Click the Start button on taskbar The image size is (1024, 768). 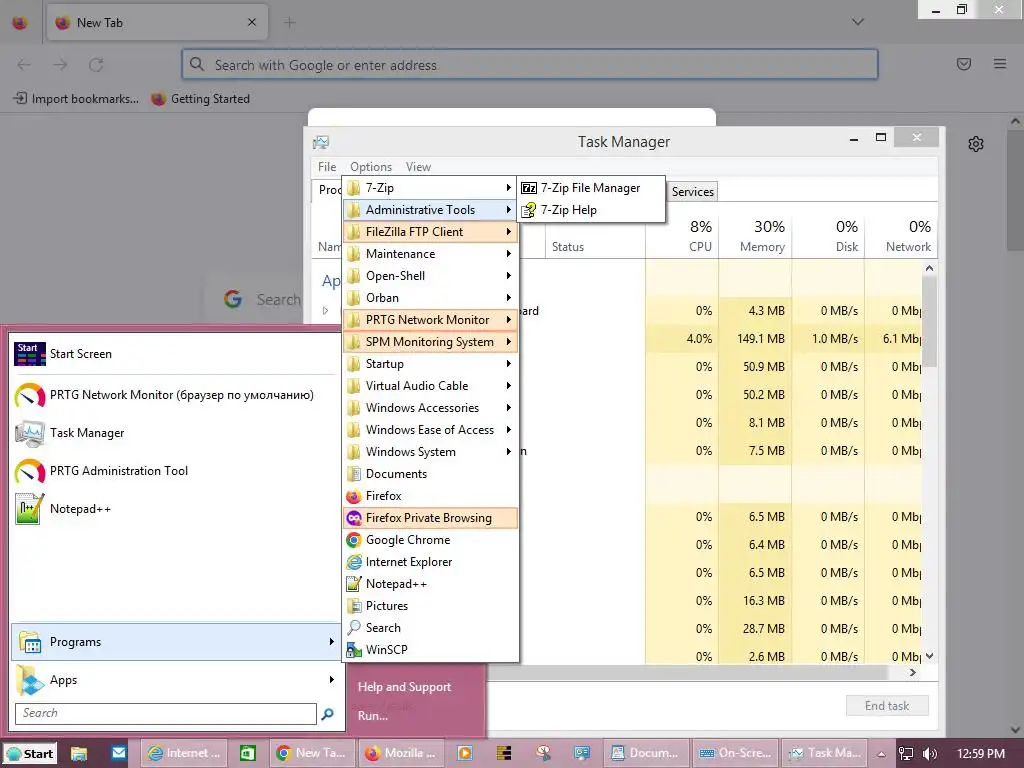click(29, 754)
